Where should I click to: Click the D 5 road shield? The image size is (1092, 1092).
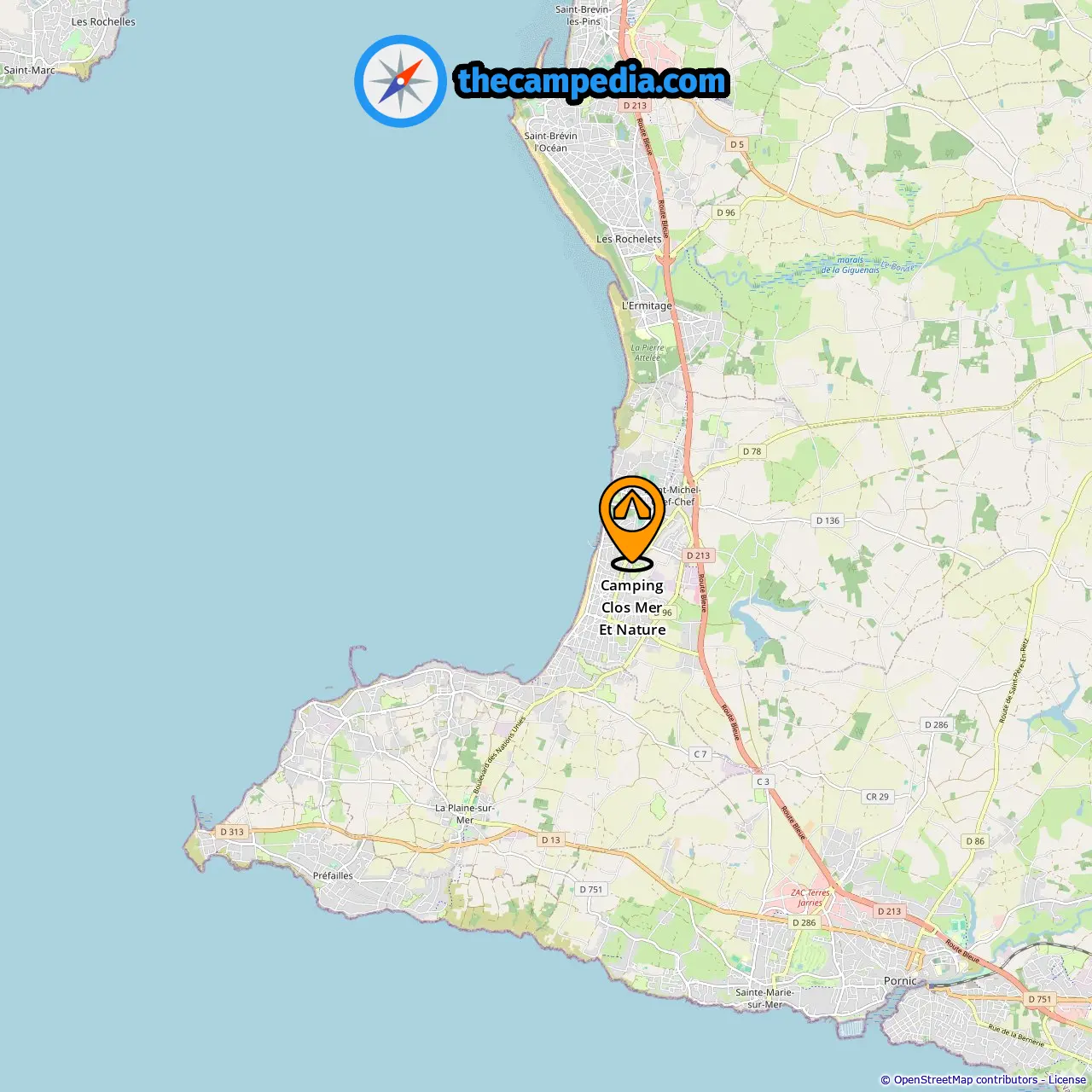[737, 145]
